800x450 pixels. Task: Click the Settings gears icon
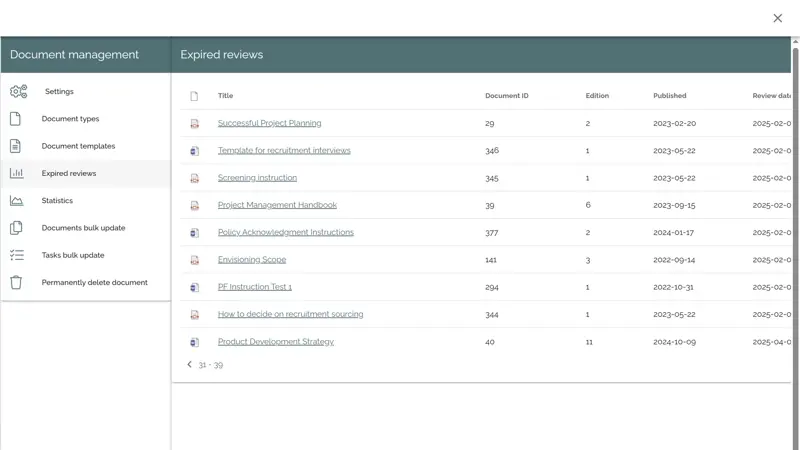tap(18, 92)
